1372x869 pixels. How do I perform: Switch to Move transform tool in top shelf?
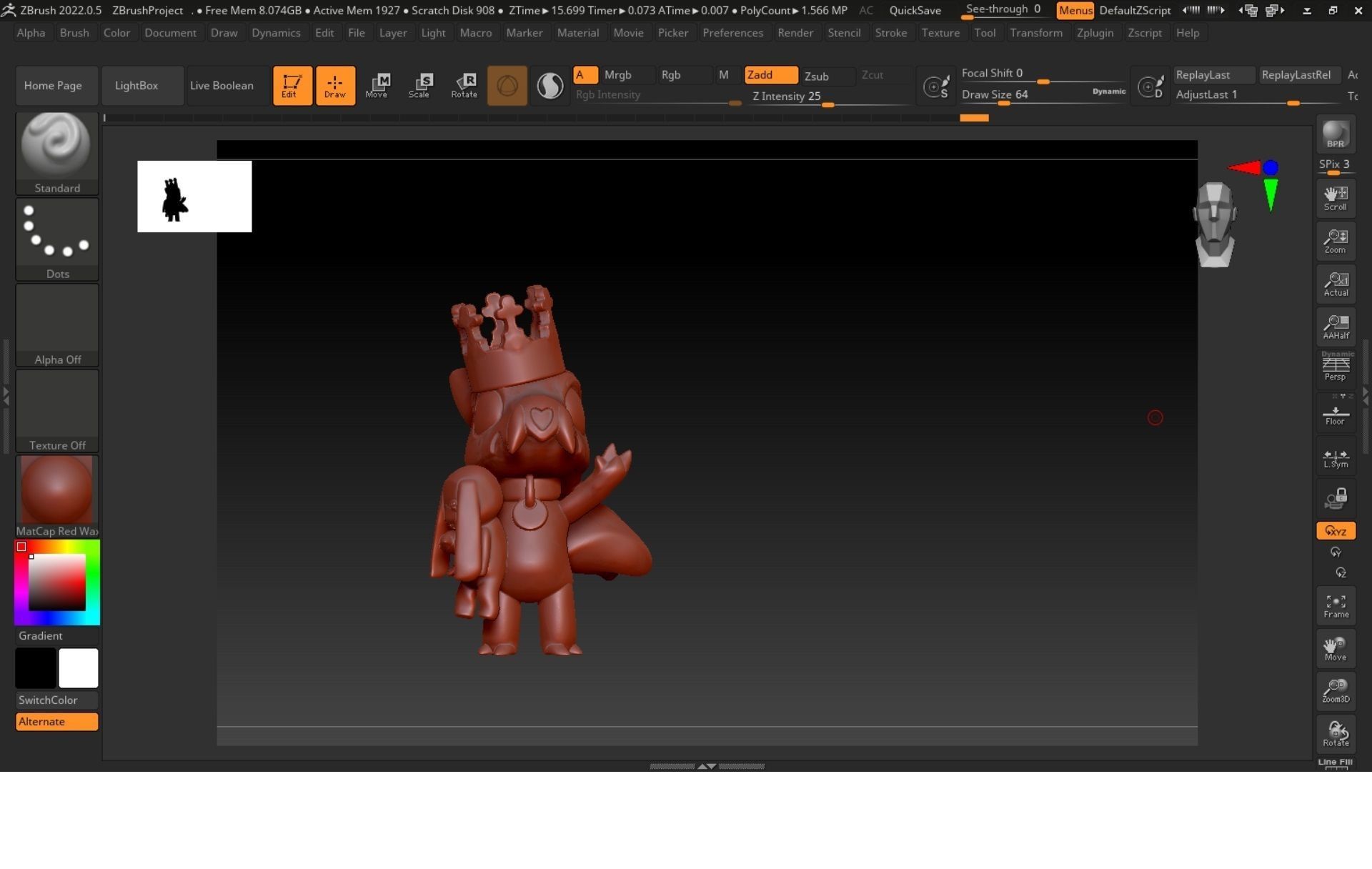pos(377,86)
